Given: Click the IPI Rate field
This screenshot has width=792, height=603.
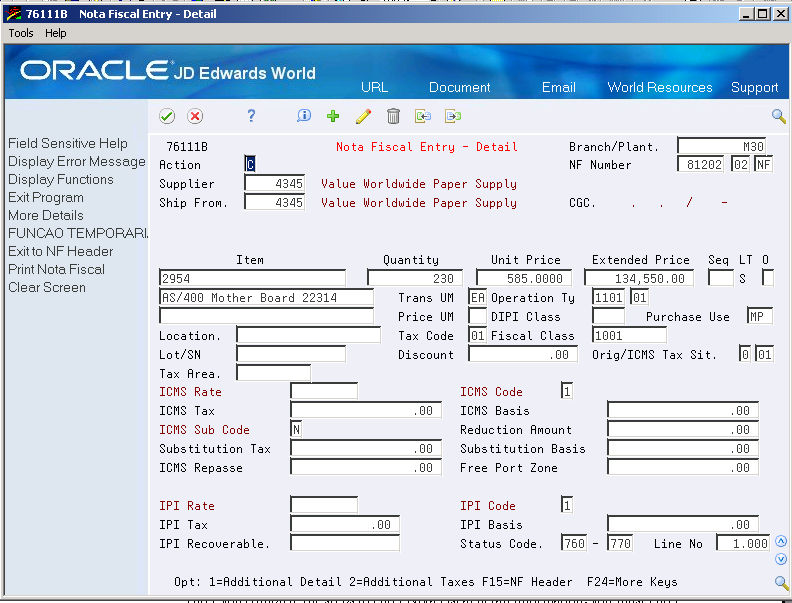Looking at the screenshot, I should [x=324, y=506].
